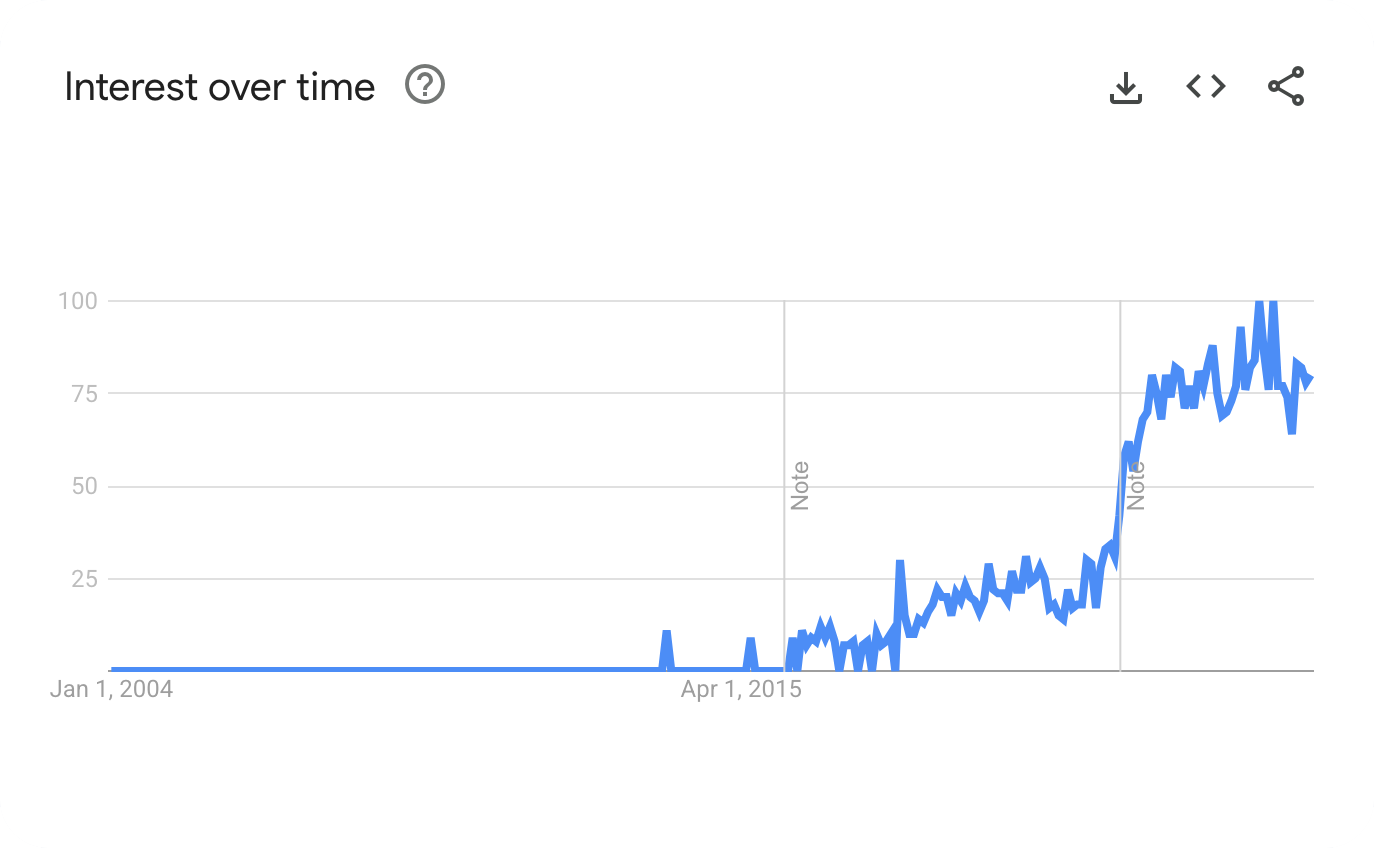Open the help question-mark icon
1374x848 pixels.
(x=425, y=85)
